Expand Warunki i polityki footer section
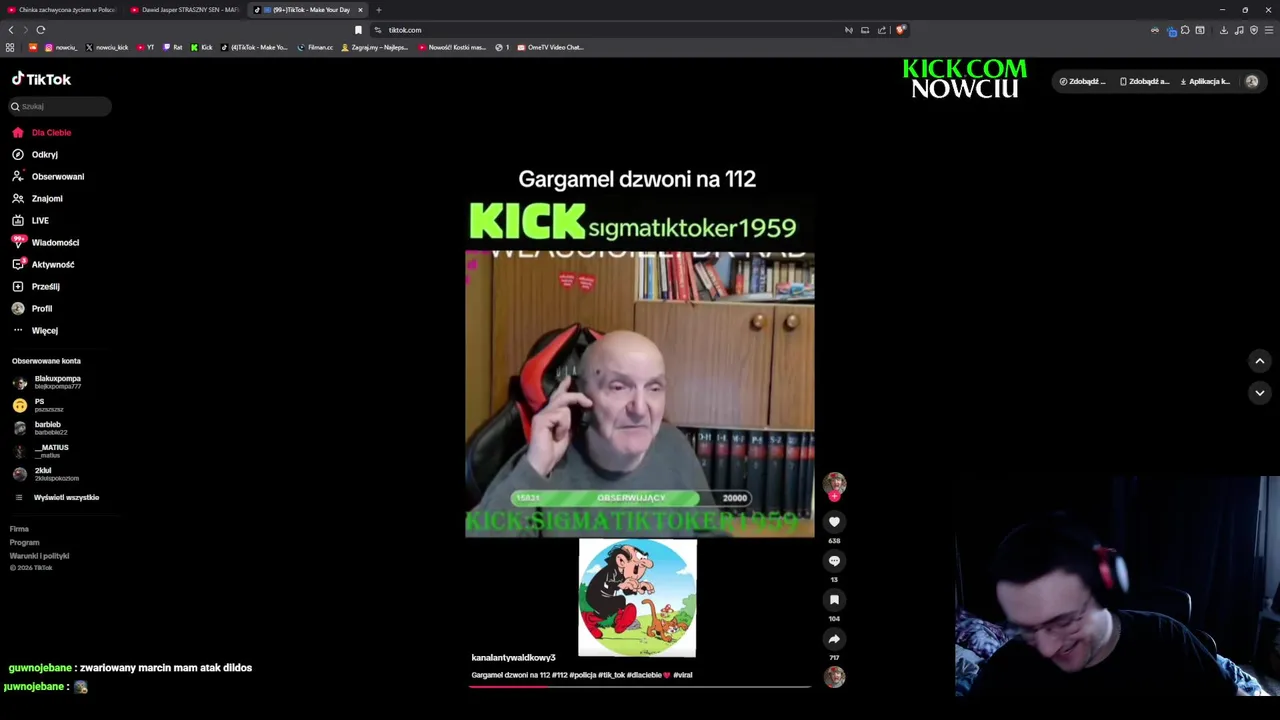Viewport: 1280px width, 720px height. click(40, 556)
